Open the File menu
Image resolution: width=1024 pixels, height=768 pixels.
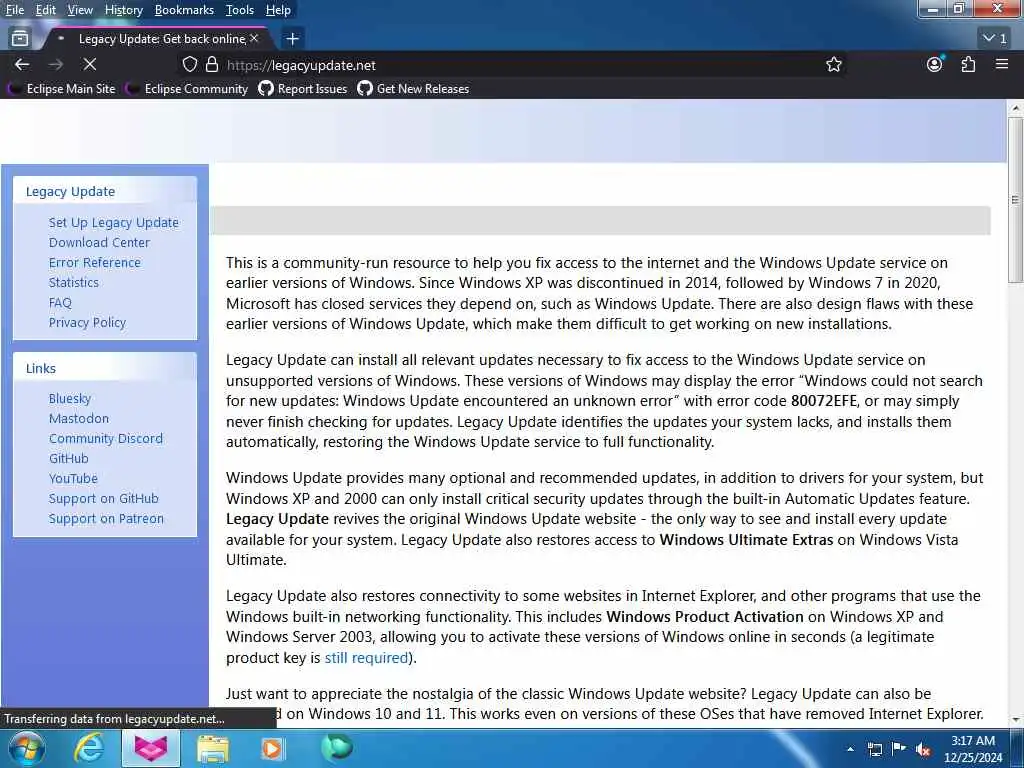[14, 10]
